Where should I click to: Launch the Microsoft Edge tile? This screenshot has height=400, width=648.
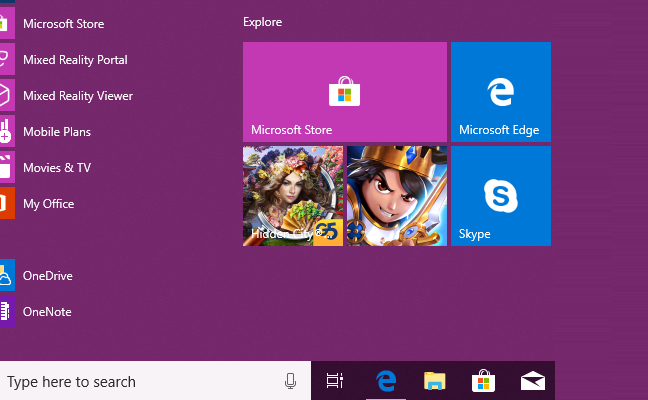click(501, 92)
